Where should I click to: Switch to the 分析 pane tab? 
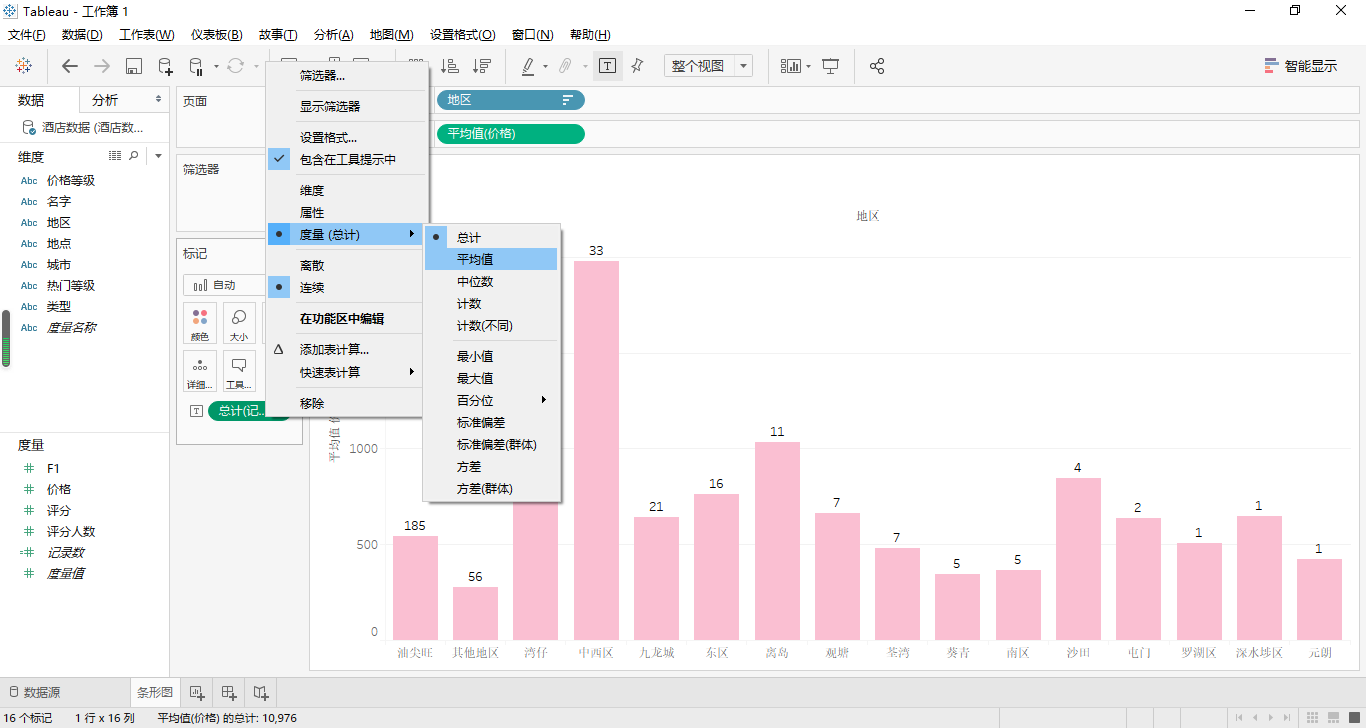105,99
